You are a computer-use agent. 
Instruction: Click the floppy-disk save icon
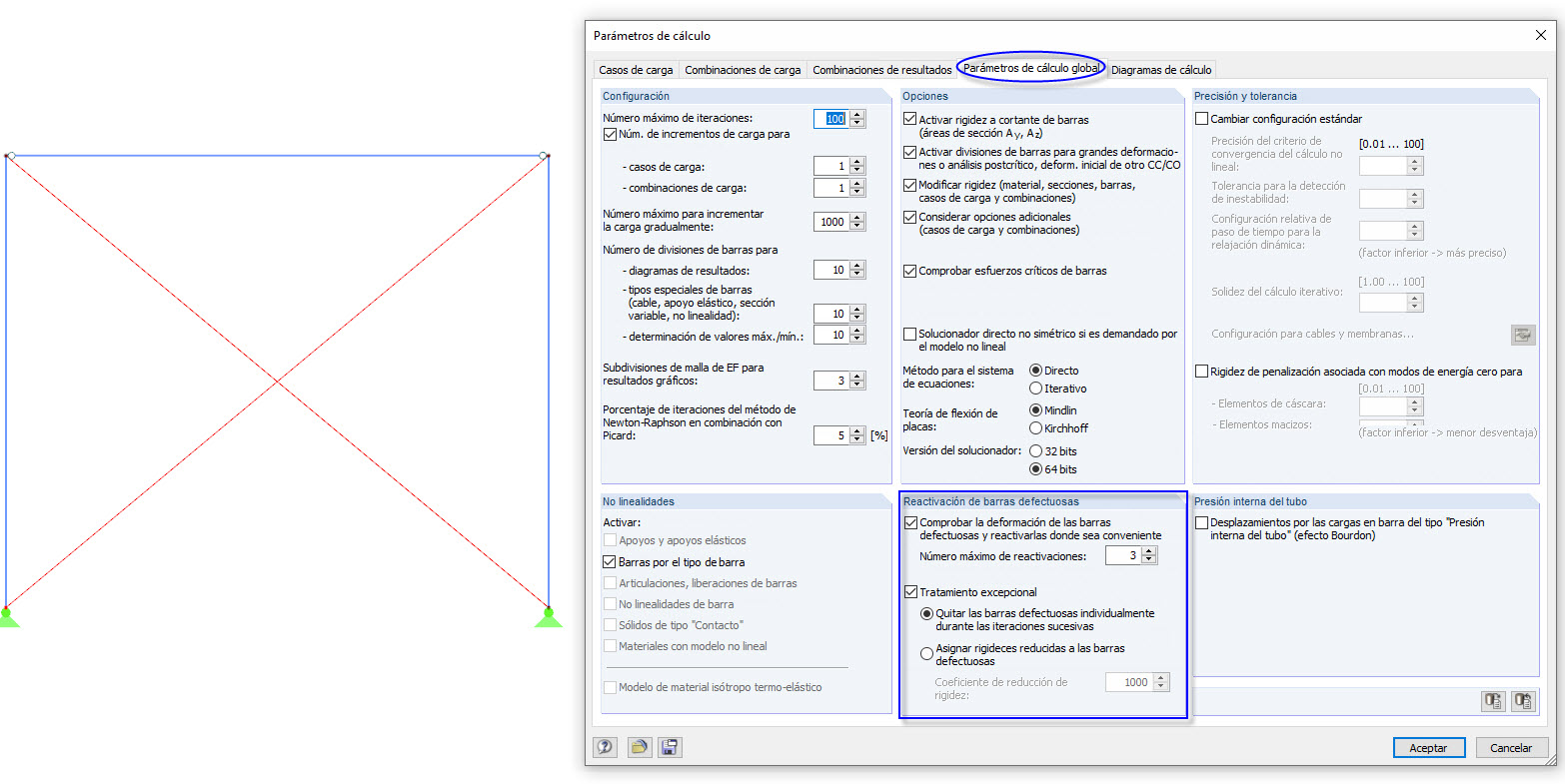671,747
